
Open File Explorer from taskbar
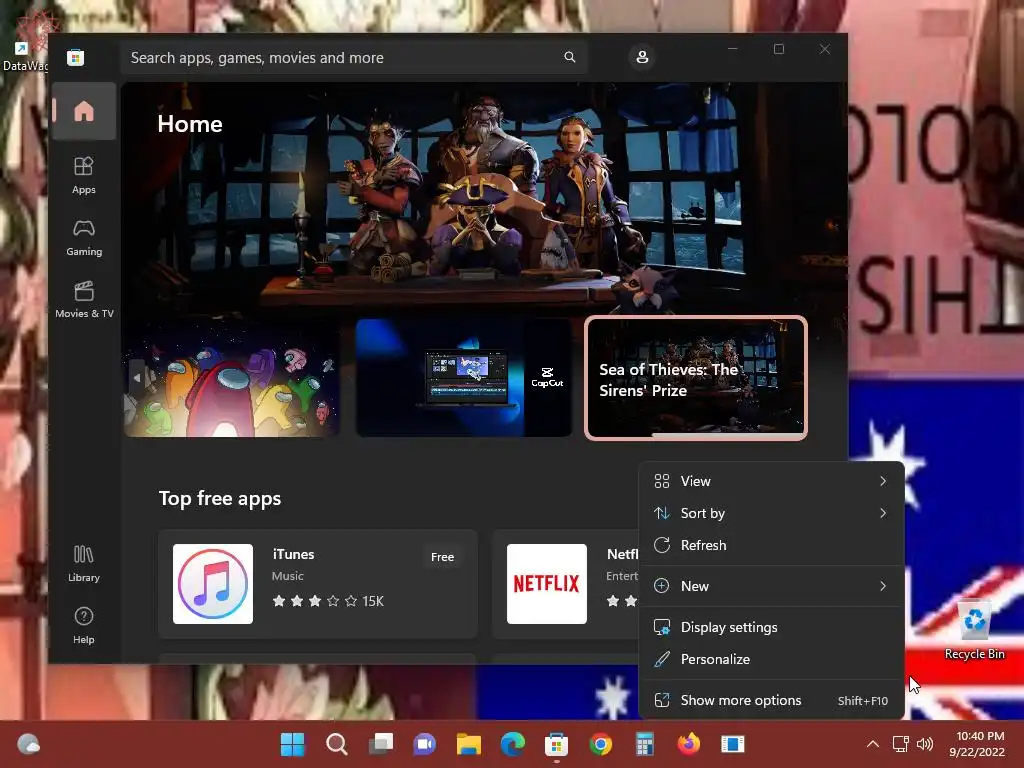pos(468,744)
